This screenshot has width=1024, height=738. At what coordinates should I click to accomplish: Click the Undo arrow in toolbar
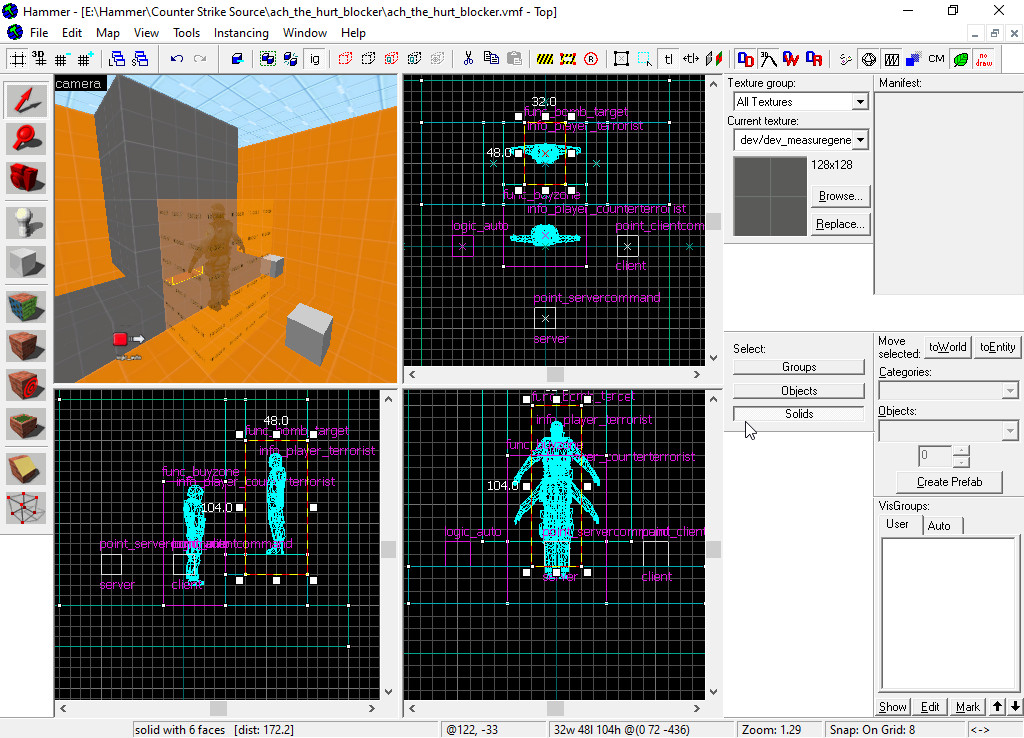tap(177, 59)
